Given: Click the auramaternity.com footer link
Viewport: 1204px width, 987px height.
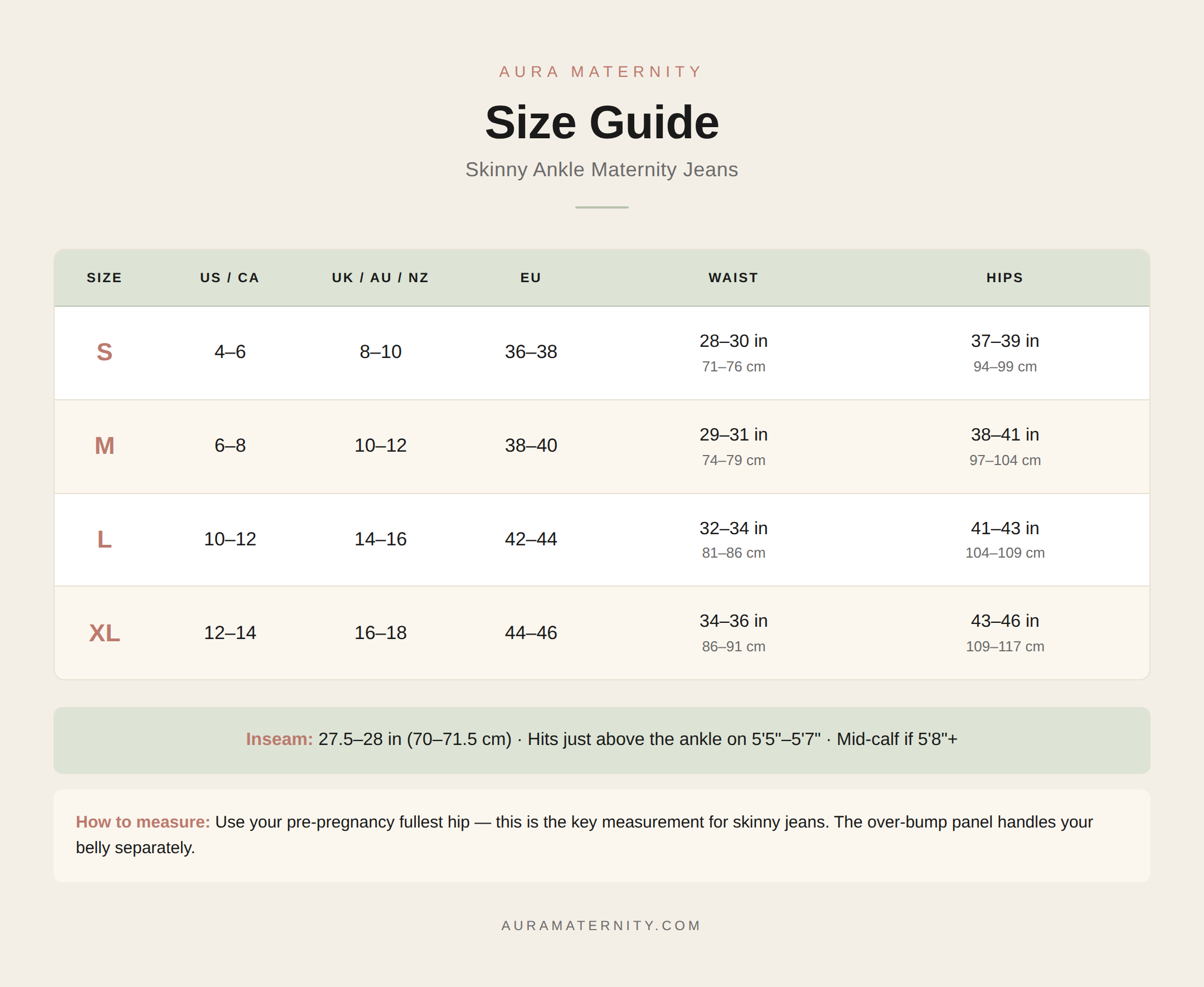Looking at the screenshot, I should pos(601,926).
